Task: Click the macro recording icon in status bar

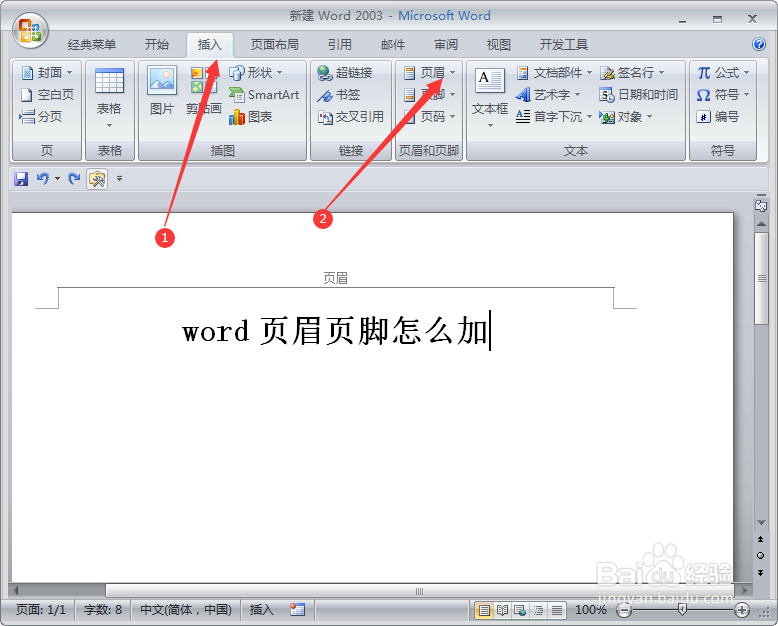Action: coord(298,609)
